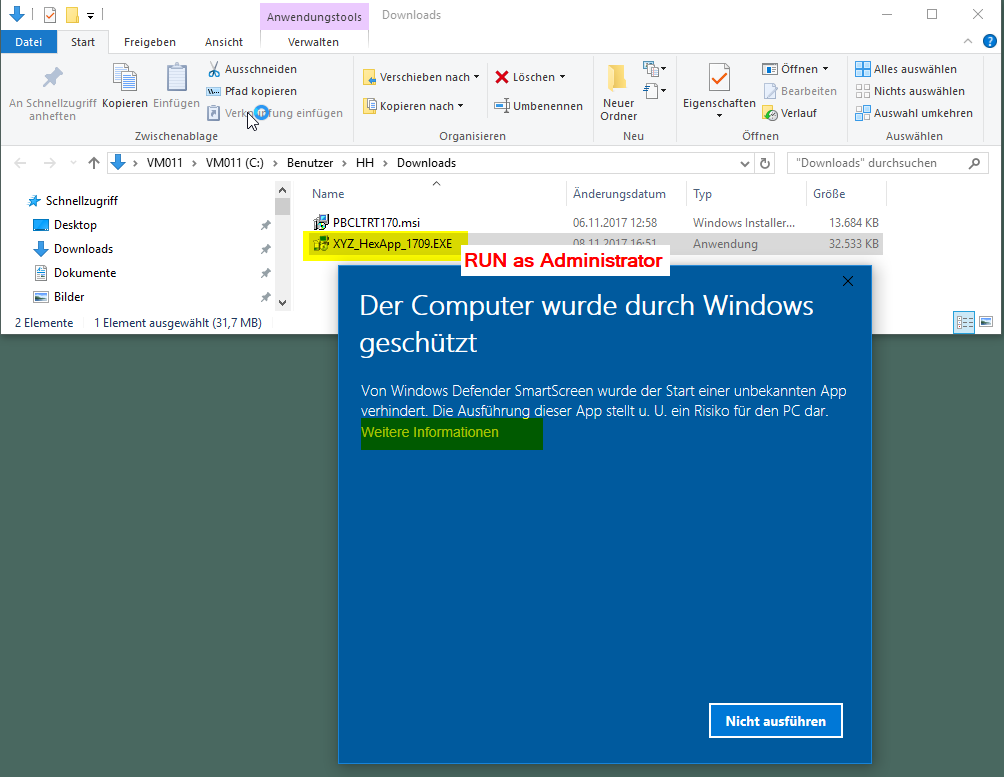The image size is (1004, 777).
Task: Expand the Eigenschaften dropdown arrow
Action: (719, 116)
